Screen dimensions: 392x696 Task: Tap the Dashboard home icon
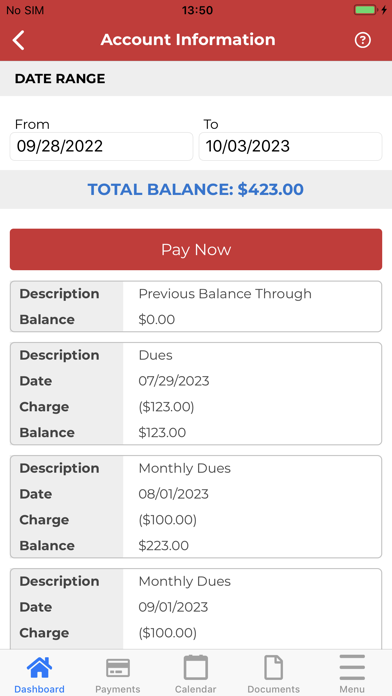pyautogui.click(x=40, y=668)
